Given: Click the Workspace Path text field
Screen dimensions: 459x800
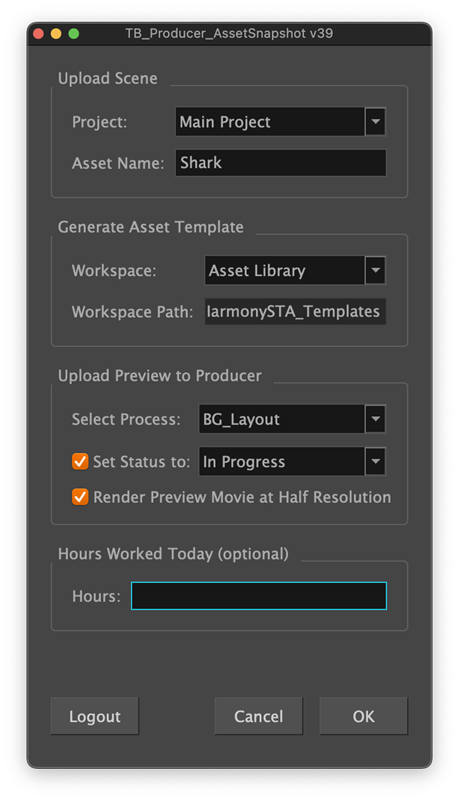Looking at the screenshot, I should tap(295, 311).
